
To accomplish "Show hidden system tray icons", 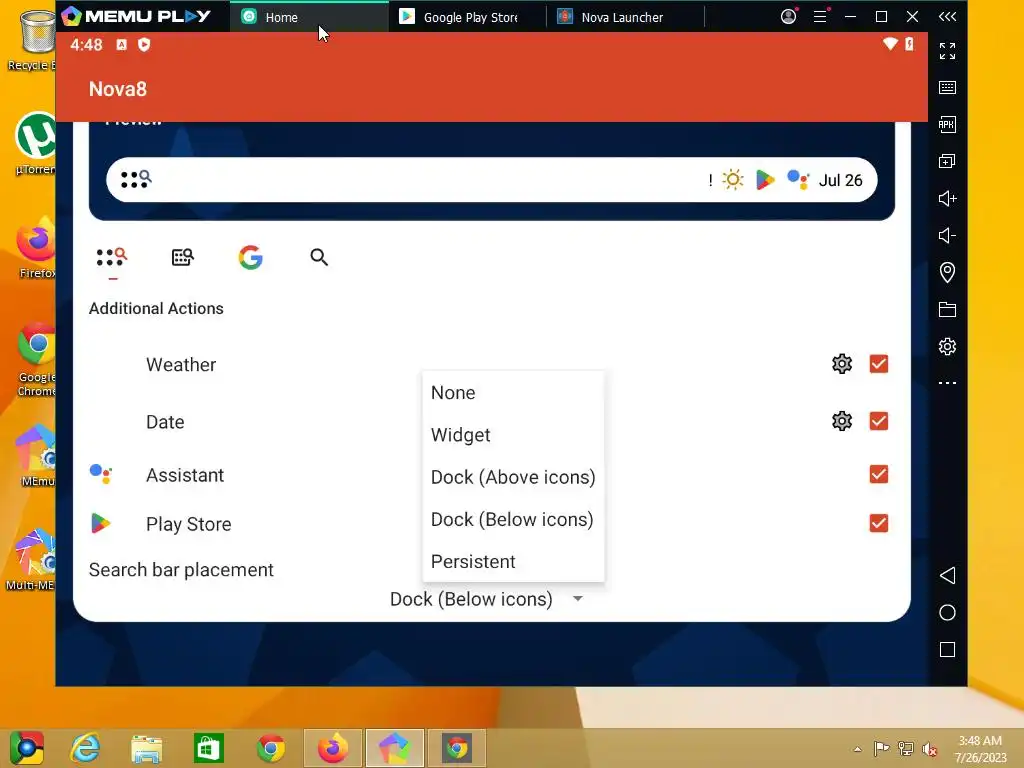I will pyautogui.click(x=857, y=749).
